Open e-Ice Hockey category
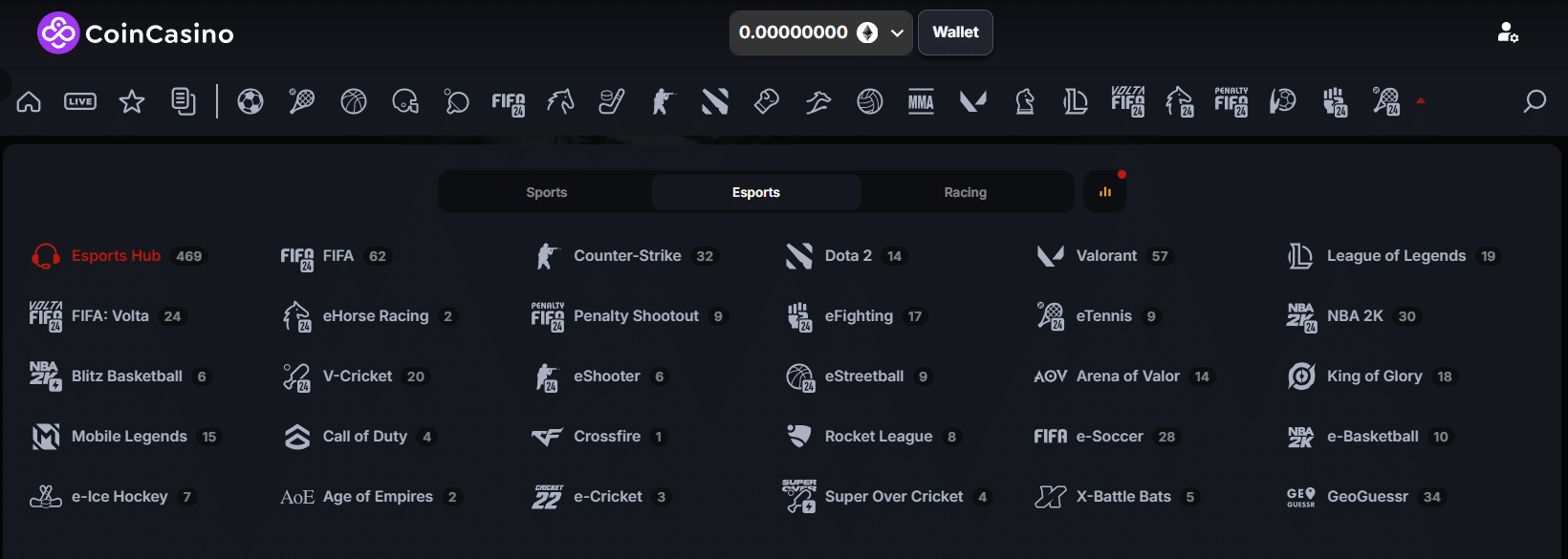Image resolution: width=1568 pixels, height=559 pixels. point(114,497)
